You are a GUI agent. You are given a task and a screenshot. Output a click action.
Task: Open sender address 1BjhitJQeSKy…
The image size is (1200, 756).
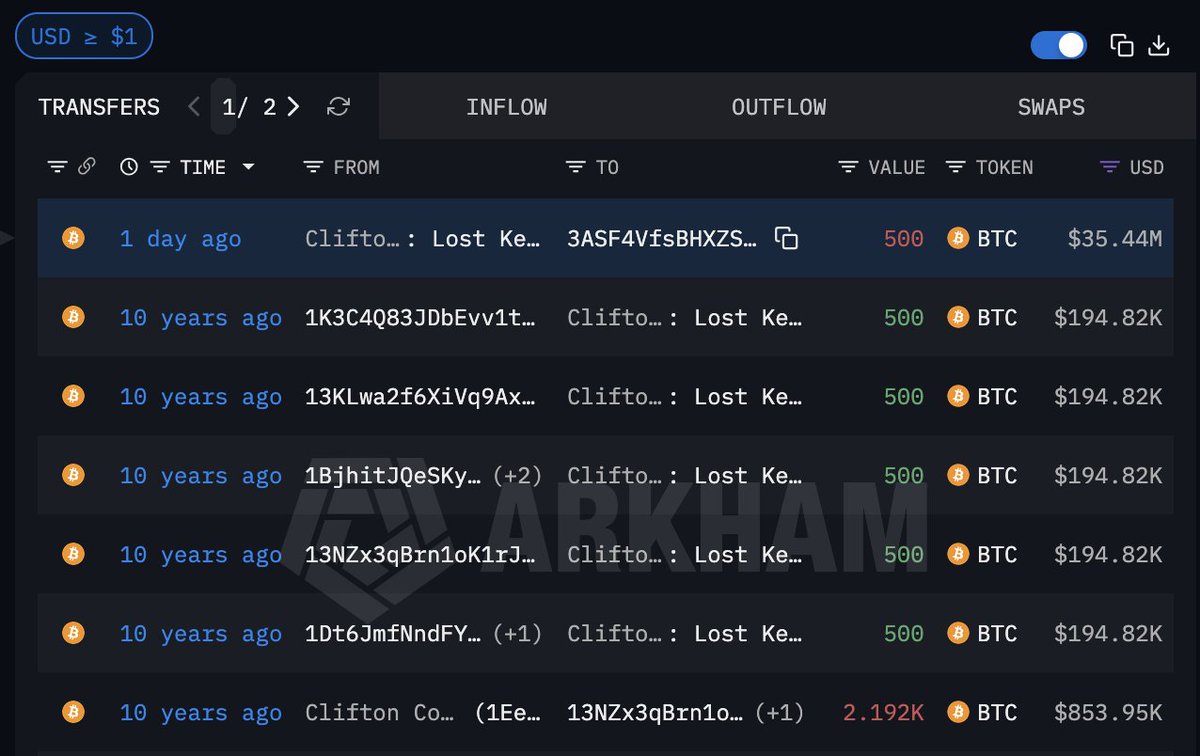(x=393, y=476)
